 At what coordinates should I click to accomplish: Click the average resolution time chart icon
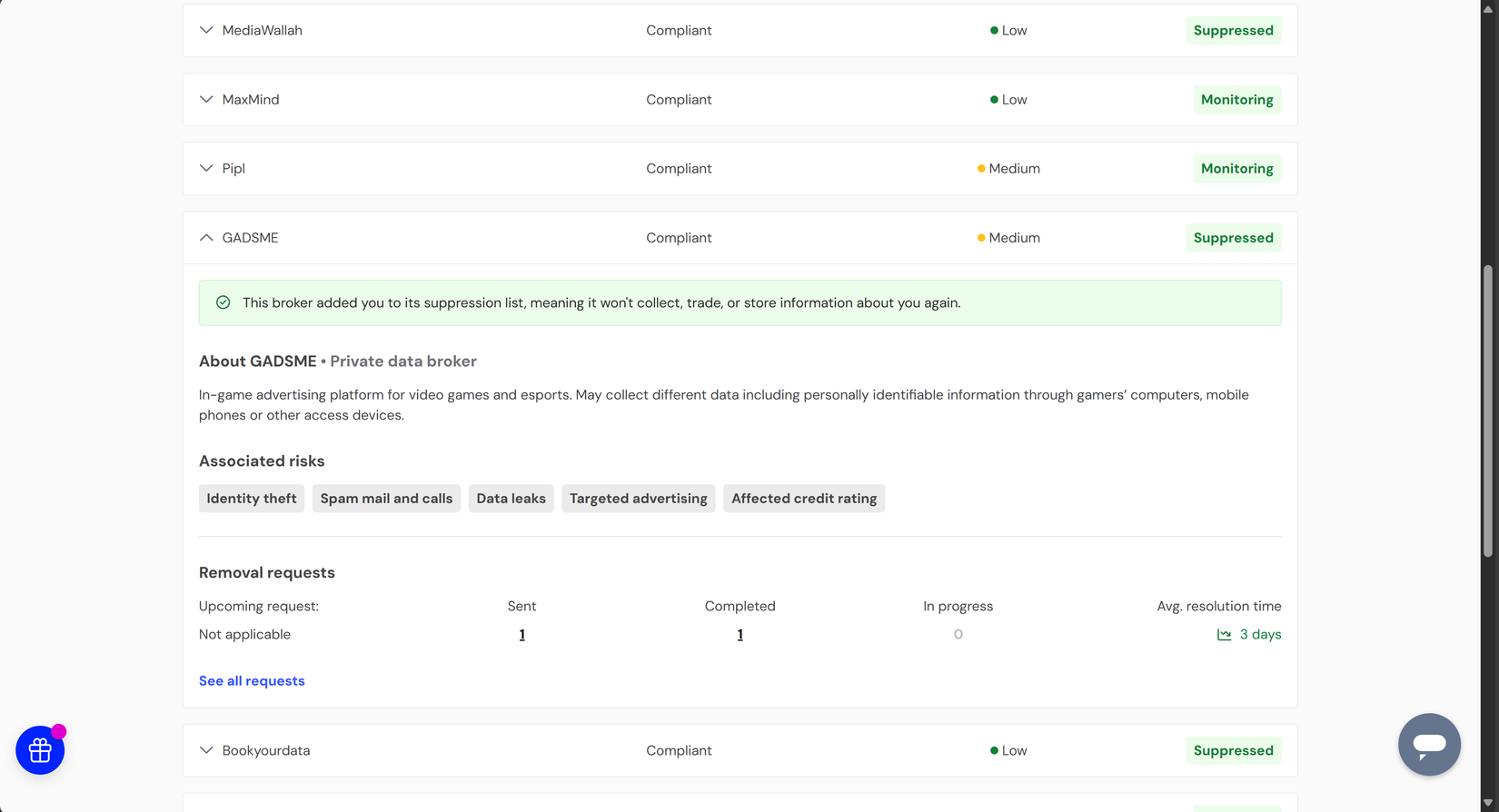[x=1224, y=635]
